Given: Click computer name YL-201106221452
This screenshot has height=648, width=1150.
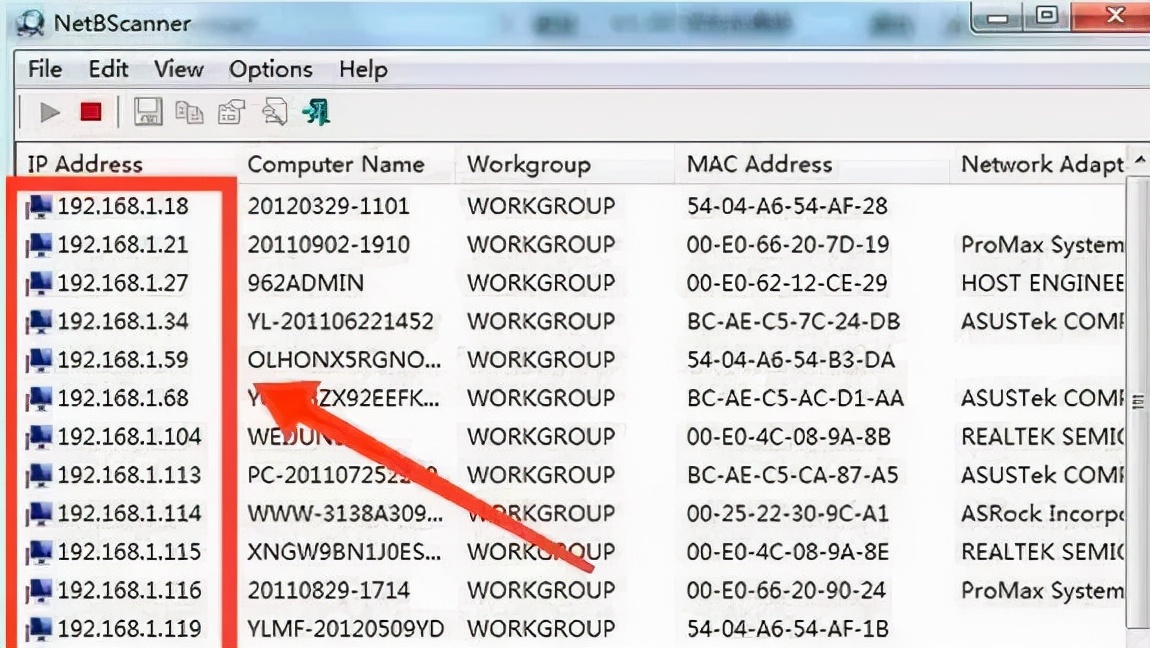Looking at the screenshot, I should [340, 321].
